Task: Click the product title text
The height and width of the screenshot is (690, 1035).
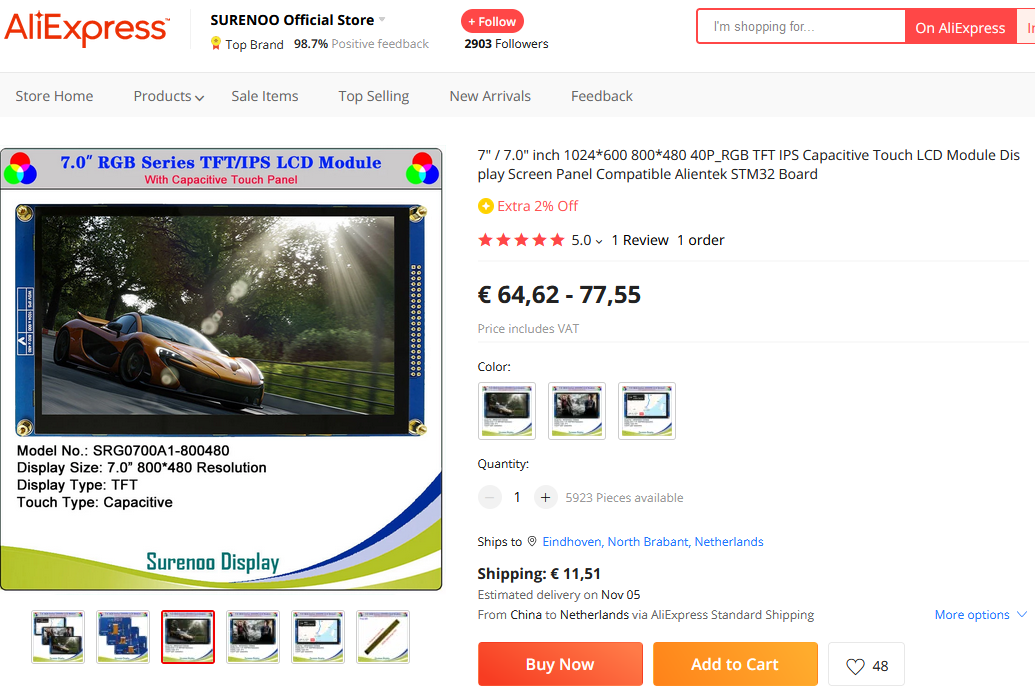Action: tap(749, 164)
